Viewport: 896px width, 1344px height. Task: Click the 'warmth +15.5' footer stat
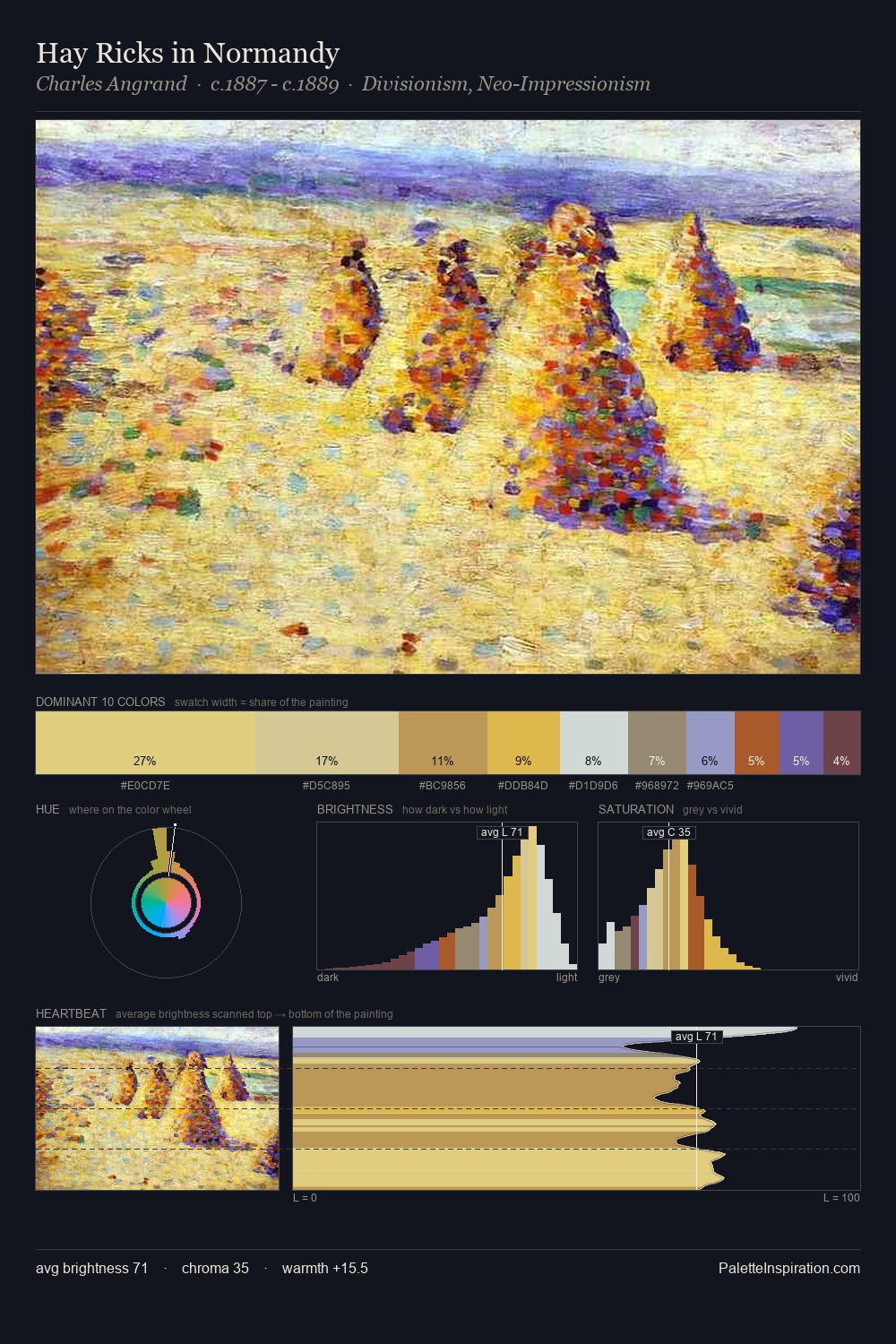(325, 1268)
